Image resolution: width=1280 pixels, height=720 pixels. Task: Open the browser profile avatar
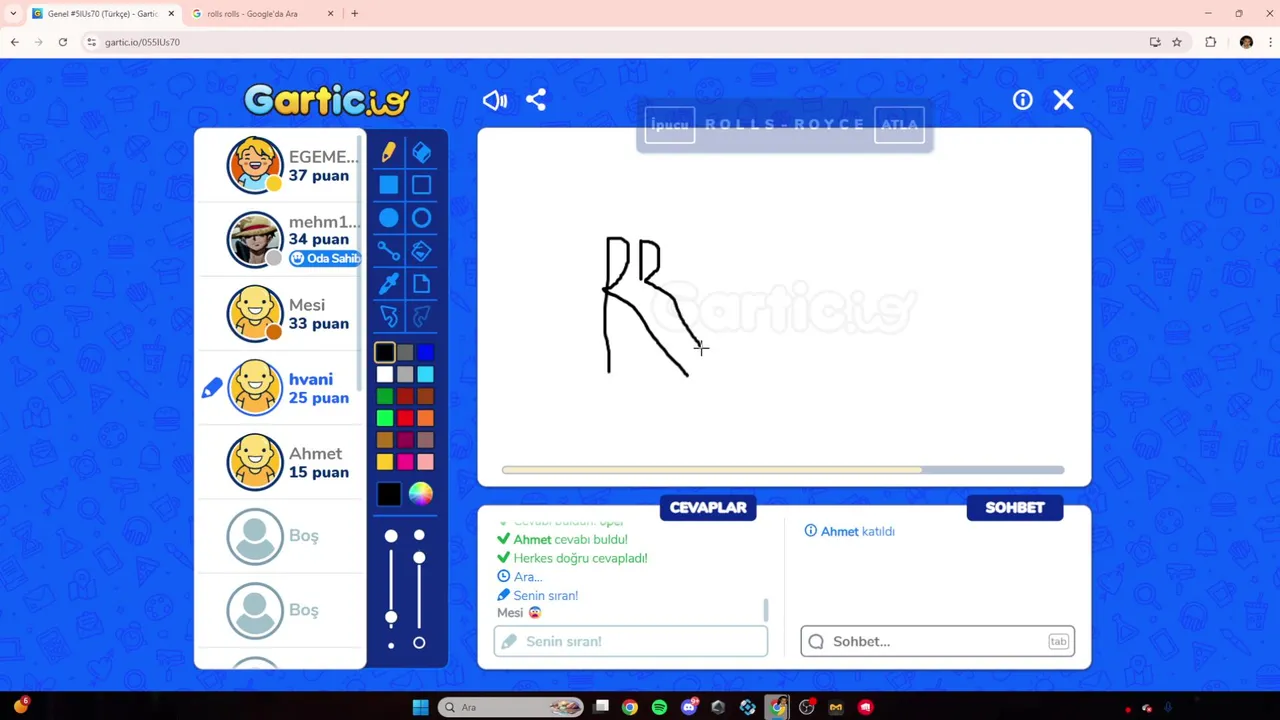point(1246,42)
